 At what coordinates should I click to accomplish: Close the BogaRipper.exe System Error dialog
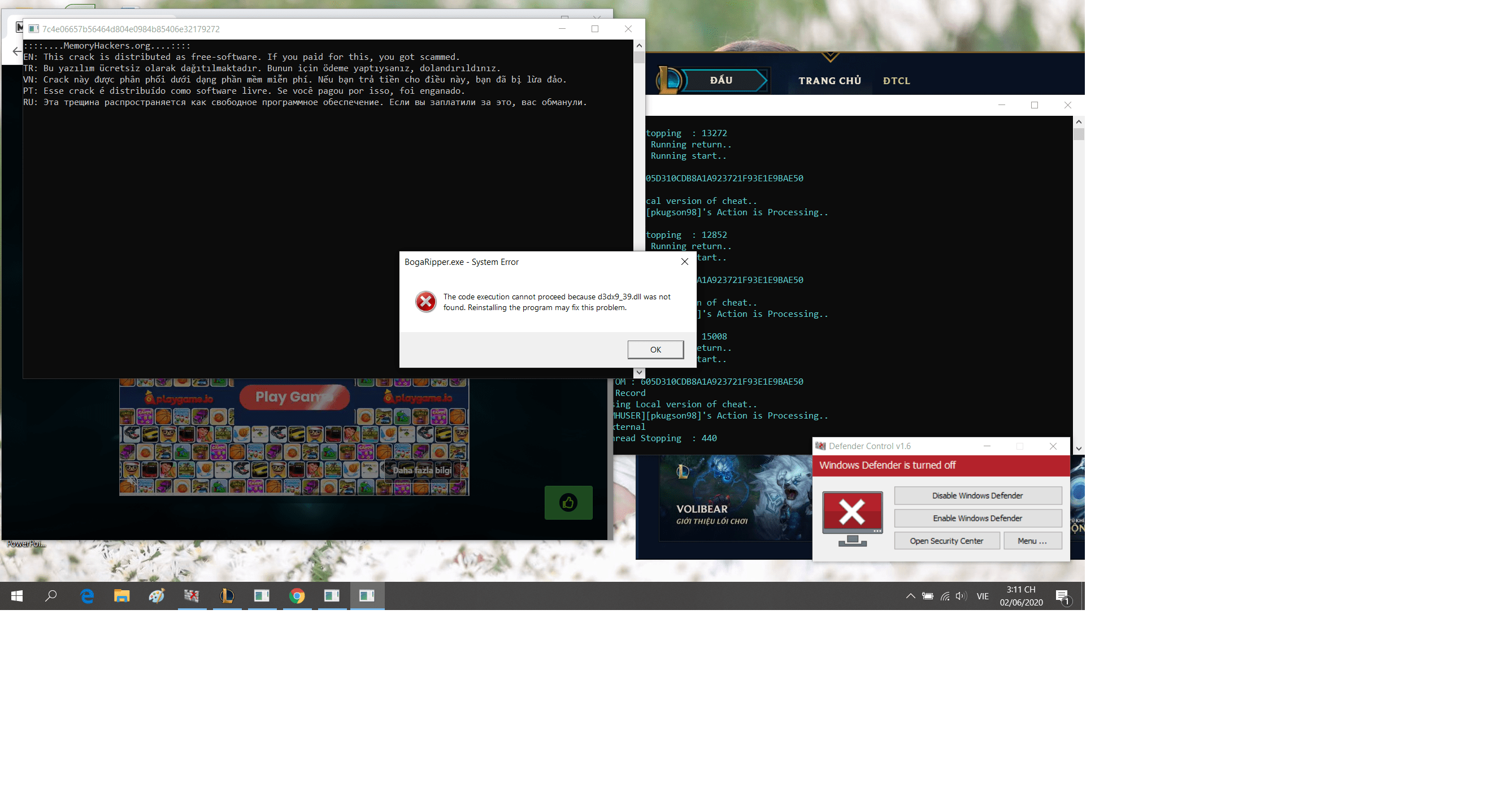tap(684, 262)
